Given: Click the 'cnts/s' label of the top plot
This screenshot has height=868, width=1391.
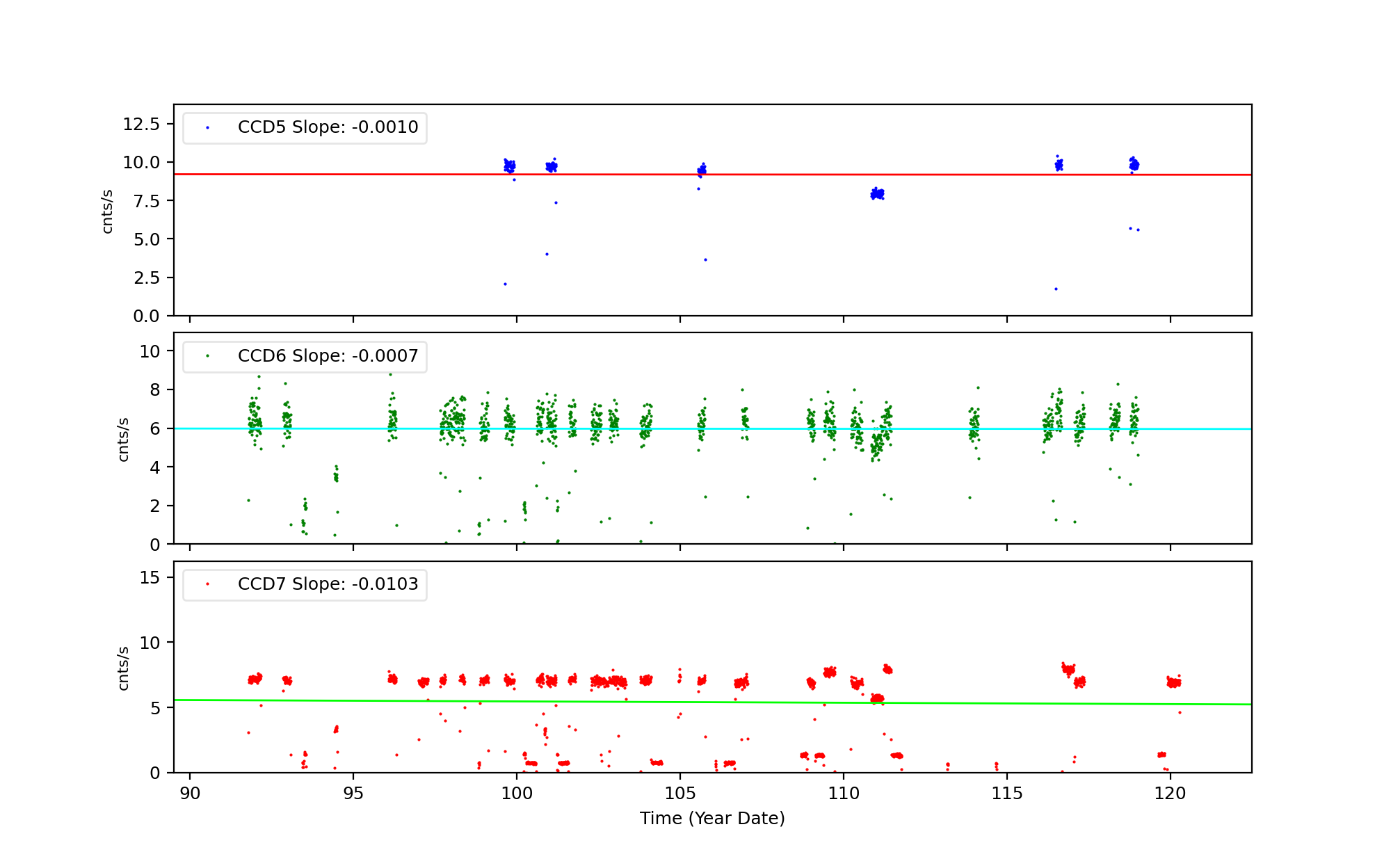Looking at the screenshot, I should tap(107, 211).
